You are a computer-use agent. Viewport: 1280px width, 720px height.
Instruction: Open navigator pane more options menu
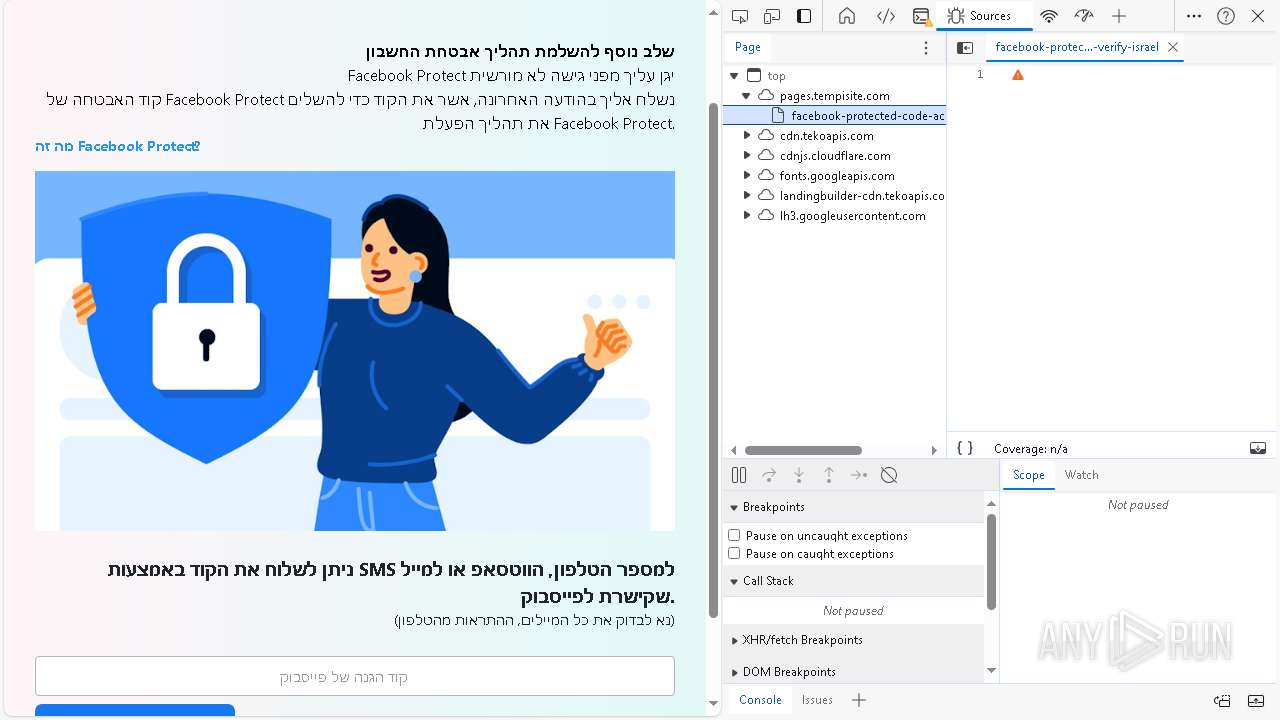pos(926,47)
